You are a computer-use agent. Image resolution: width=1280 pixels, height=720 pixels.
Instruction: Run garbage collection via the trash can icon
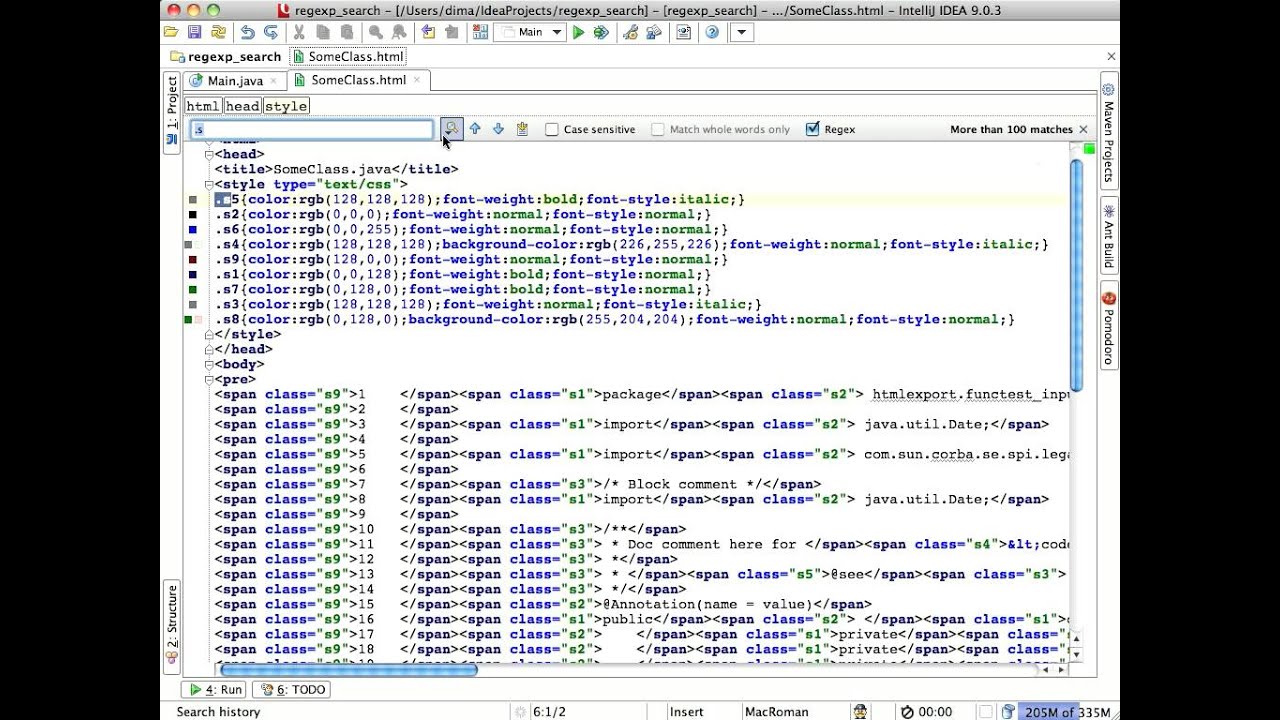coord(1008,712)
